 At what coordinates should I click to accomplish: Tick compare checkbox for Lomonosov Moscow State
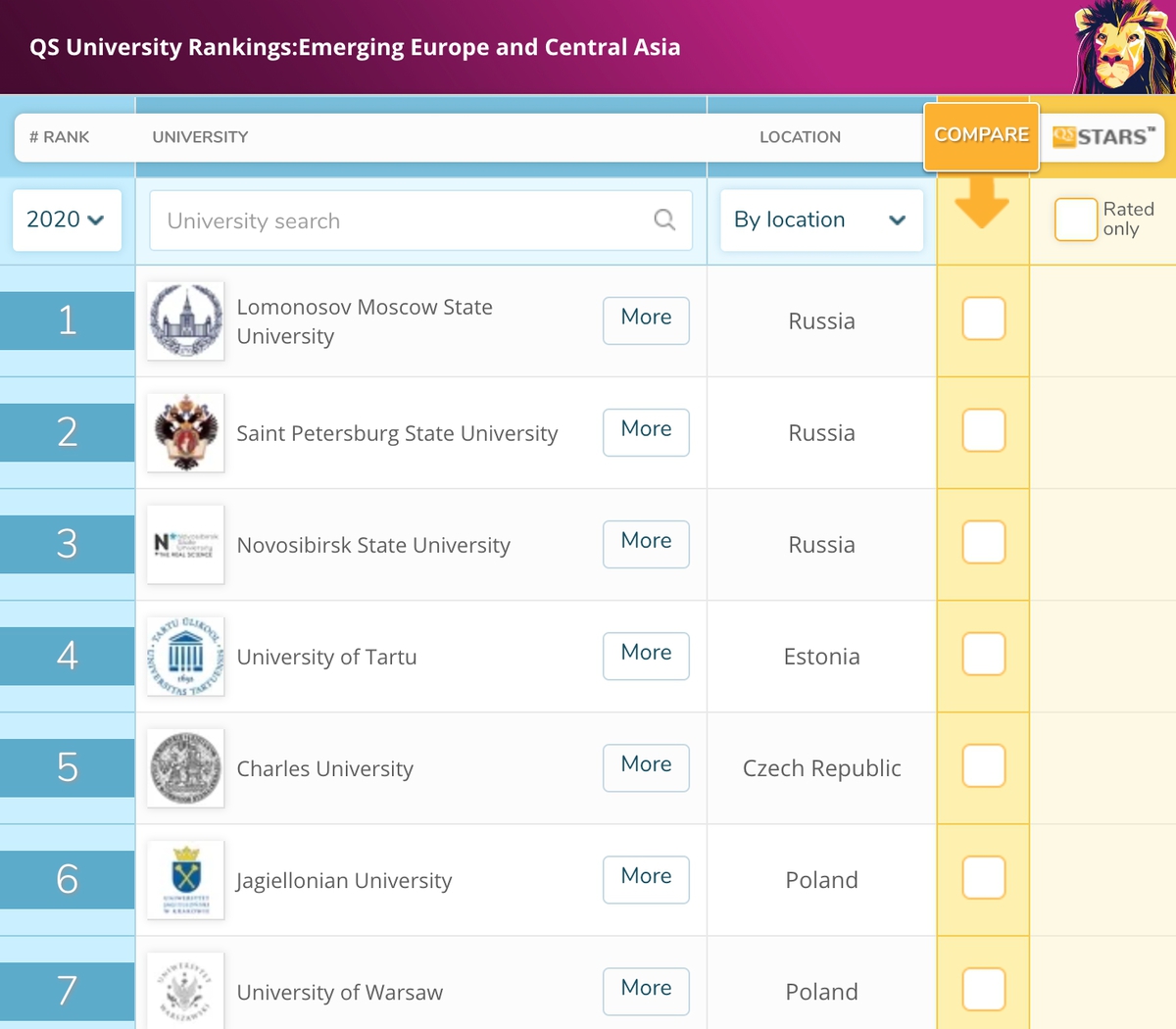click(984, 318)
